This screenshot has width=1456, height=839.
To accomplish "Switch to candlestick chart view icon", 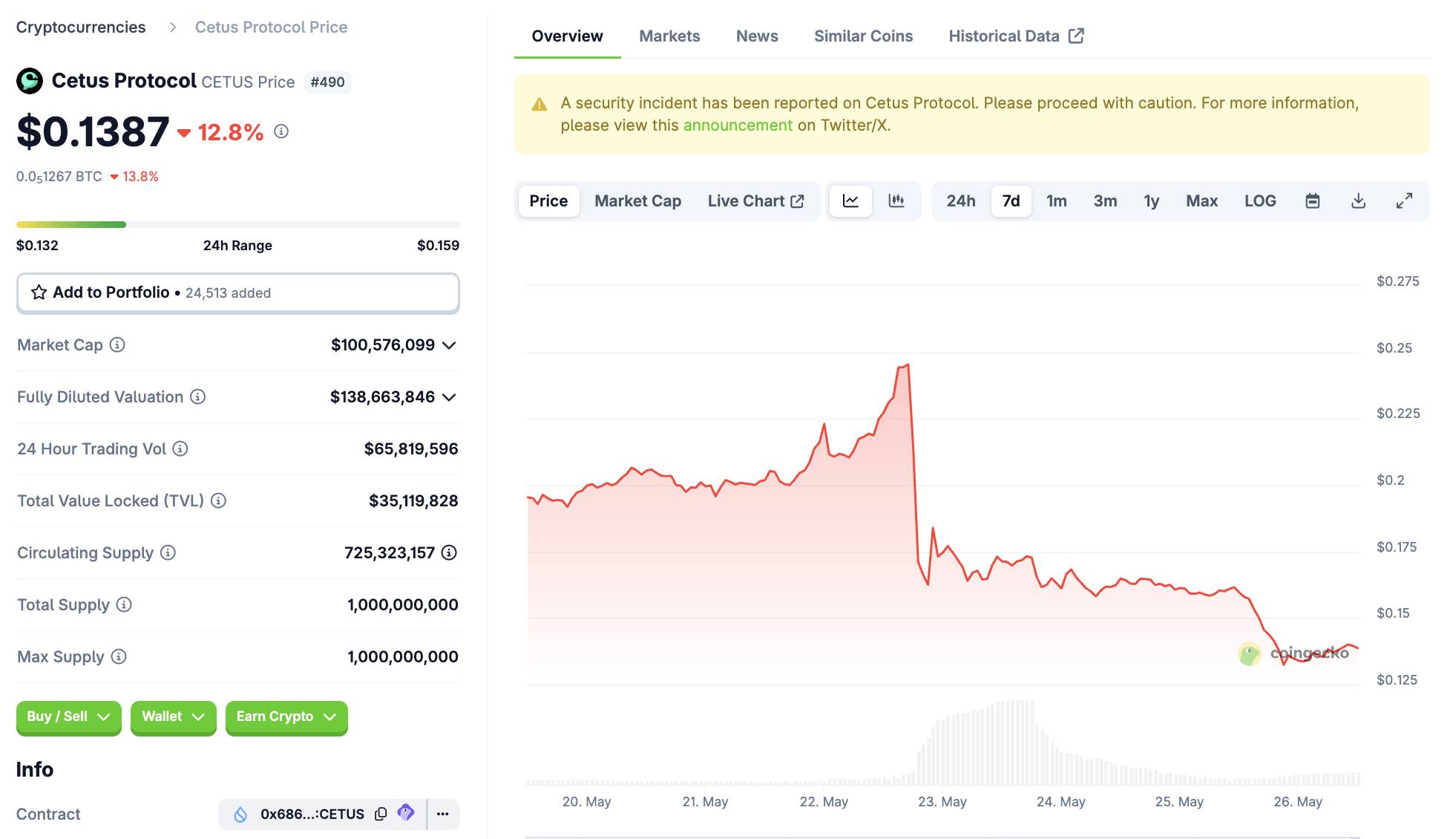I will point(896,201).
